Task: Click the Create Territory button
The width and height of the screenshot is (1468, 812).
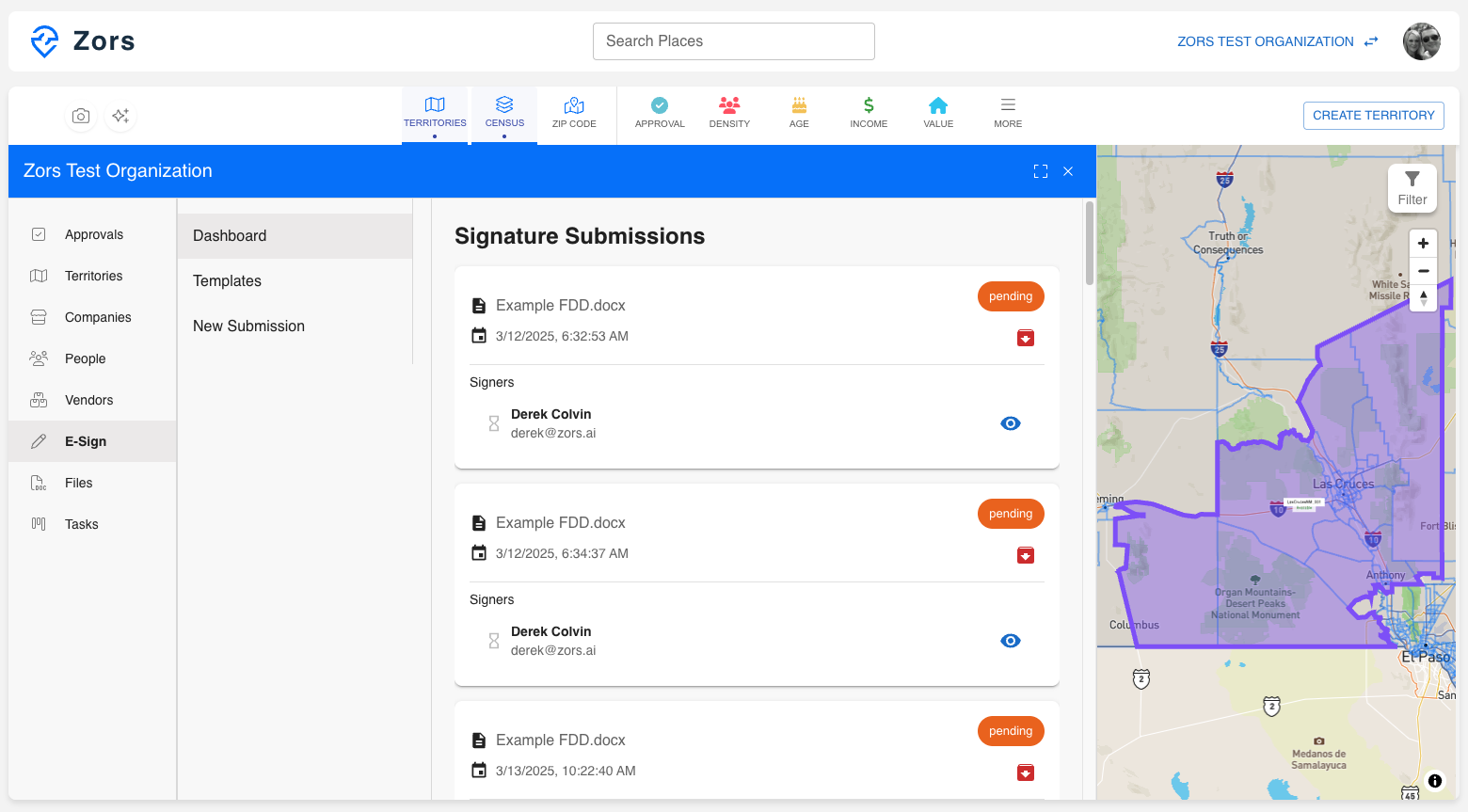Action: pyautogui.click(x=1373, y=116)
